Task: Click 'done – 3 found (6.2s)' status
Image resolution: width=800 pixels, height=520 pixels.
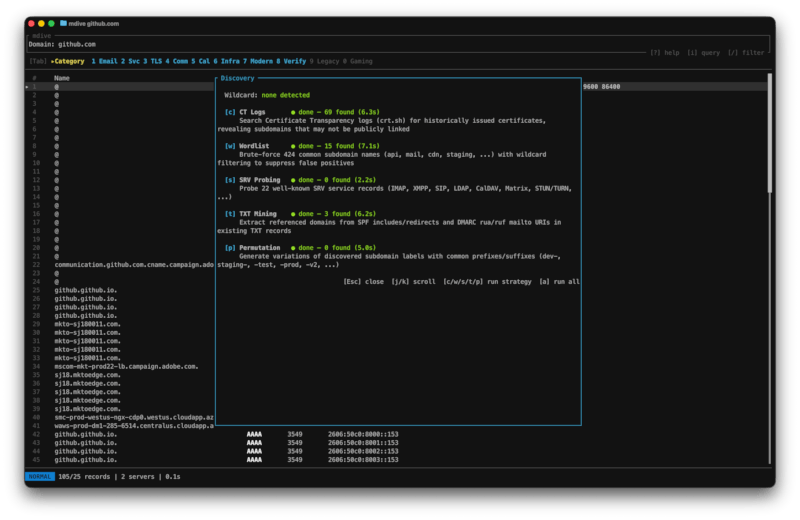Action: tap(337, 214)
